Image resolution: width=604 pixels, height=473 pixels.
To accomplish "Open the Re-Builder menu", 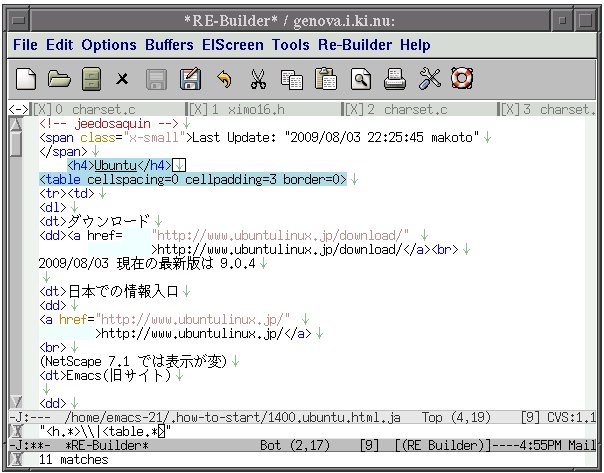I will tap(355, 45).
